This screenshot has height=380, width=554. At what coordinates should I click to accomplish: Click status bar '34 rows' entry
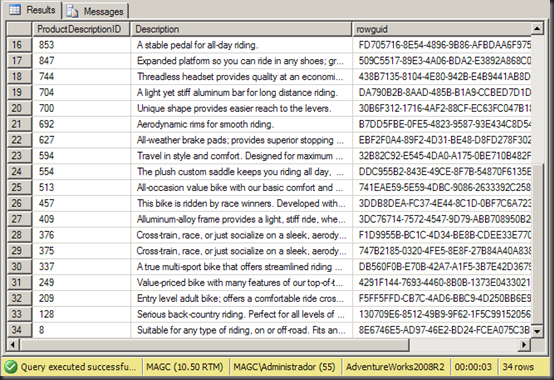pos(518,367)
